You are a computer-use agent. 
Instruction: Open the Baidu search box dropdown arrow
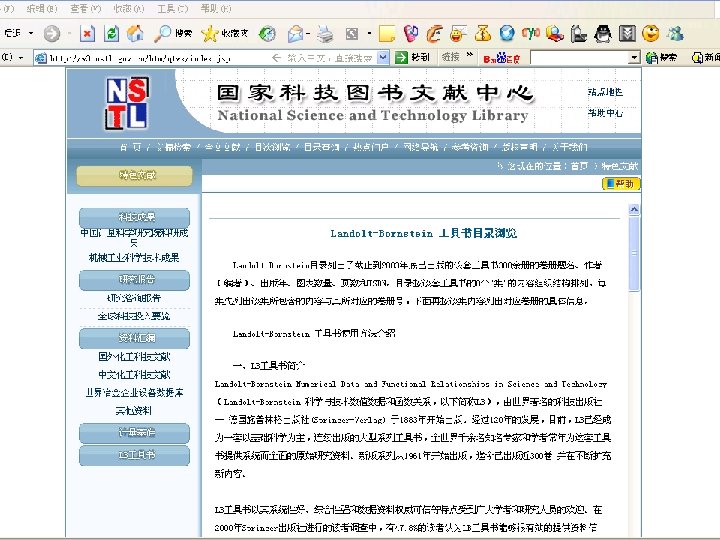[634, 58]
